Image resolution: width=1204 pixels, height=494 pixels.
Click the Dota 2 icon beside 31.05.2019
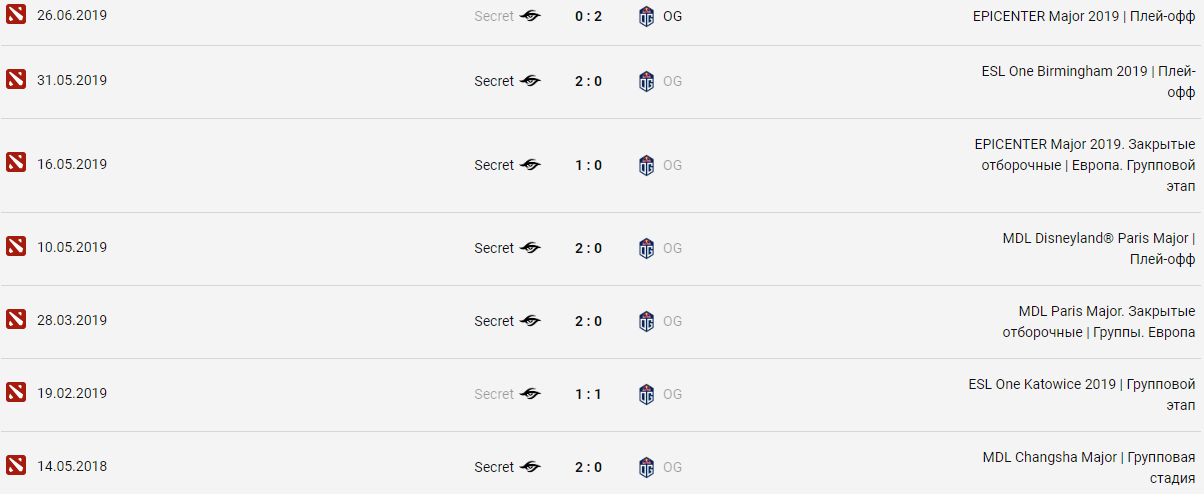15,81
